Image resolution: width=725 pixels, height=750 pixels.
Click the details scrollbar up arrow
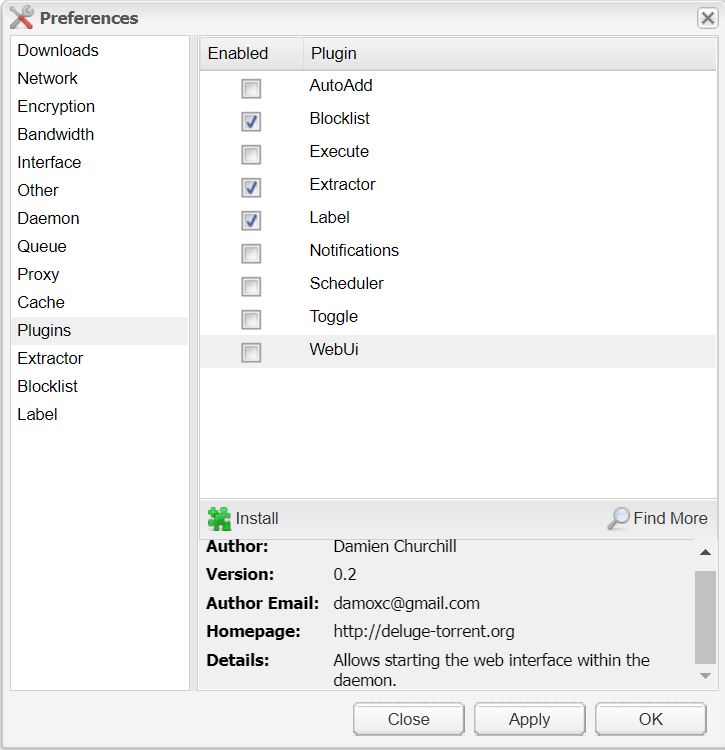pos(705,552)
